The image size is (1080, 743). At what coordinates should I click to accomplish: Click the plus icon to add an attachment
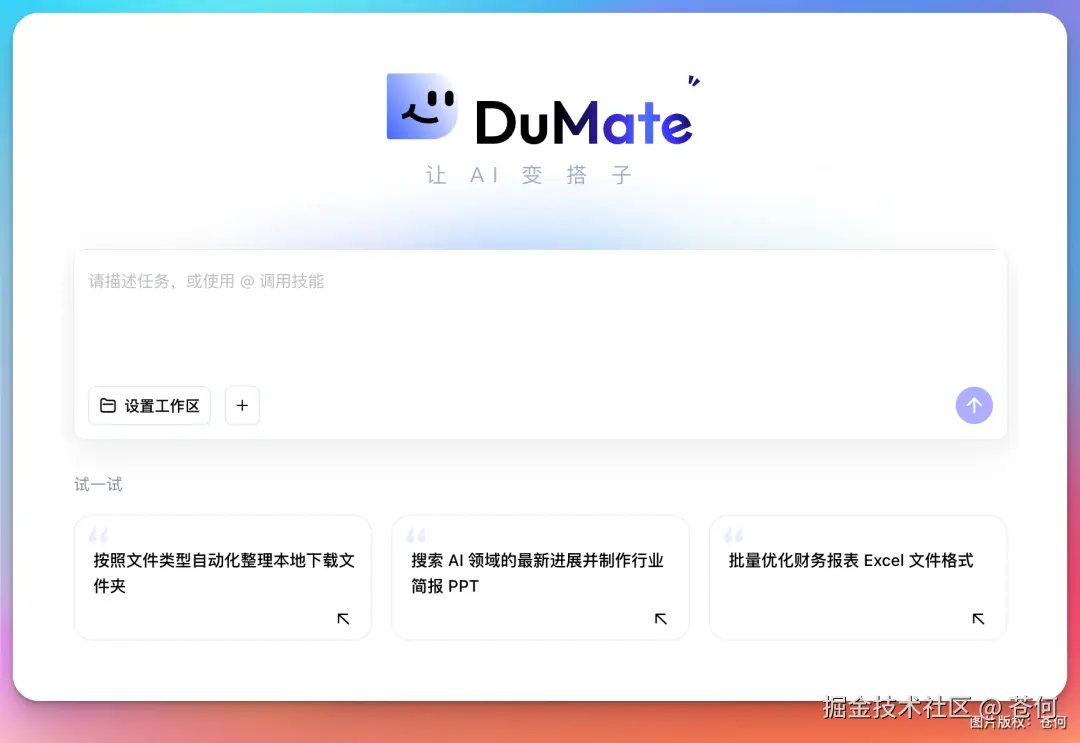242,405
